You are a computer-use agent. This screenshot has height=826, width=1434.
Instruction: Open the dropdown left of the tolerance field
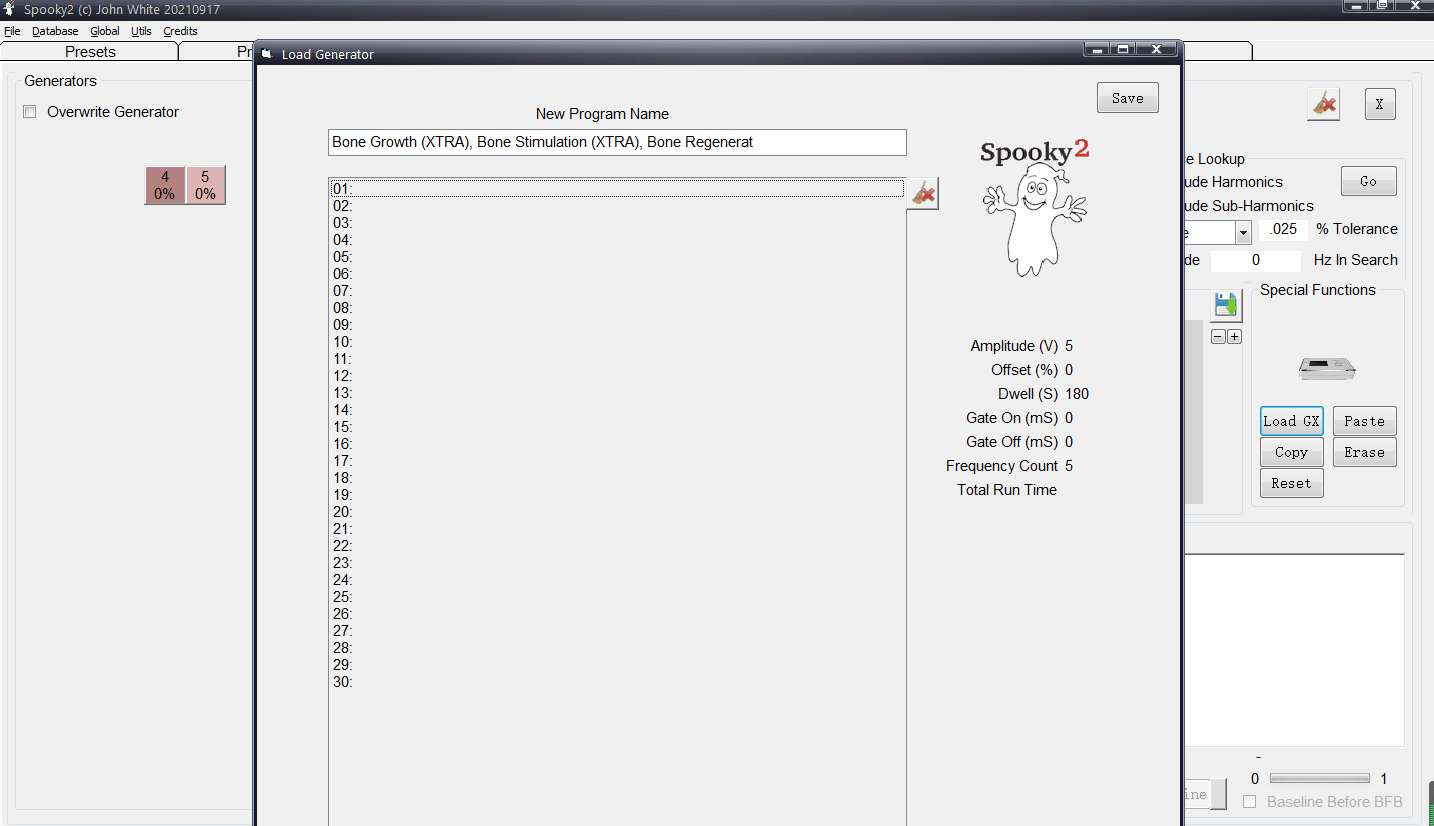pos(1243,232)
